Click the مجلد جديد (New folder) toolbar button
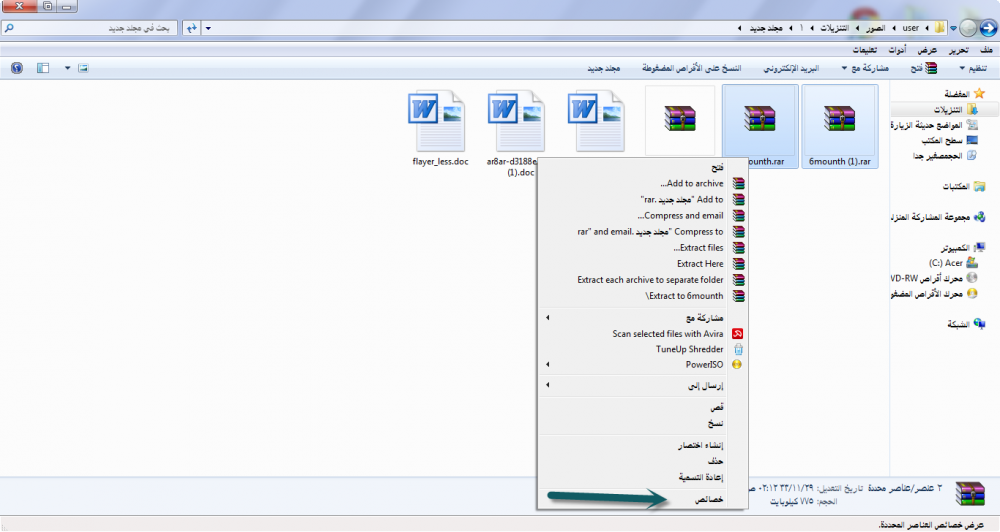1000x532 pixels. pos(603,68)
